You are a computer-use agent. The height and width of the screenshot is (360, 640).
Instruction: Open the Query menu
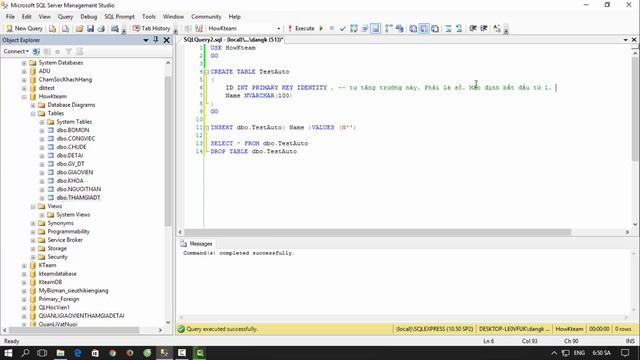(x=65, y=17)
